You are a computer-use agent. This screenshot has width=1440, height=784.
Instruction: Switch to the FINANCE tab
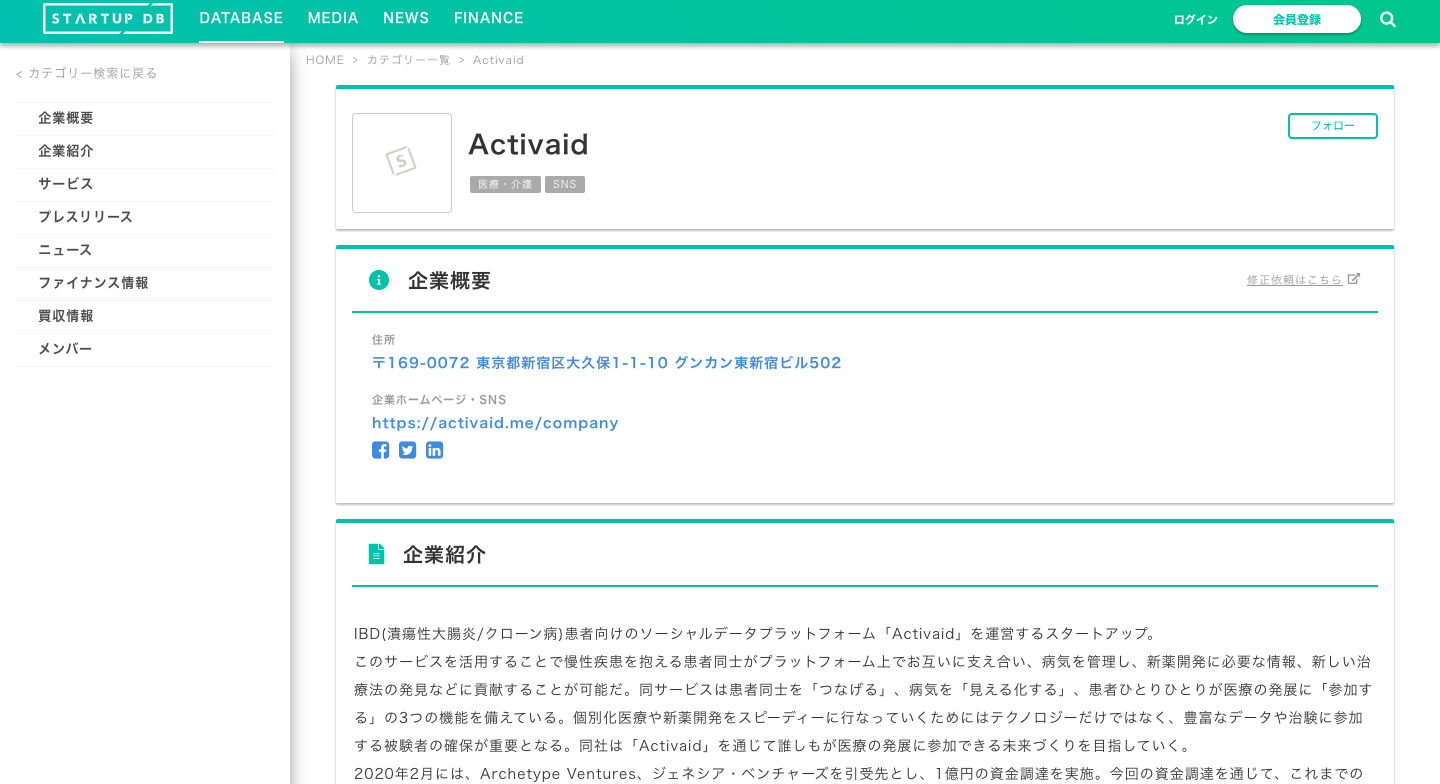[489, 18]
